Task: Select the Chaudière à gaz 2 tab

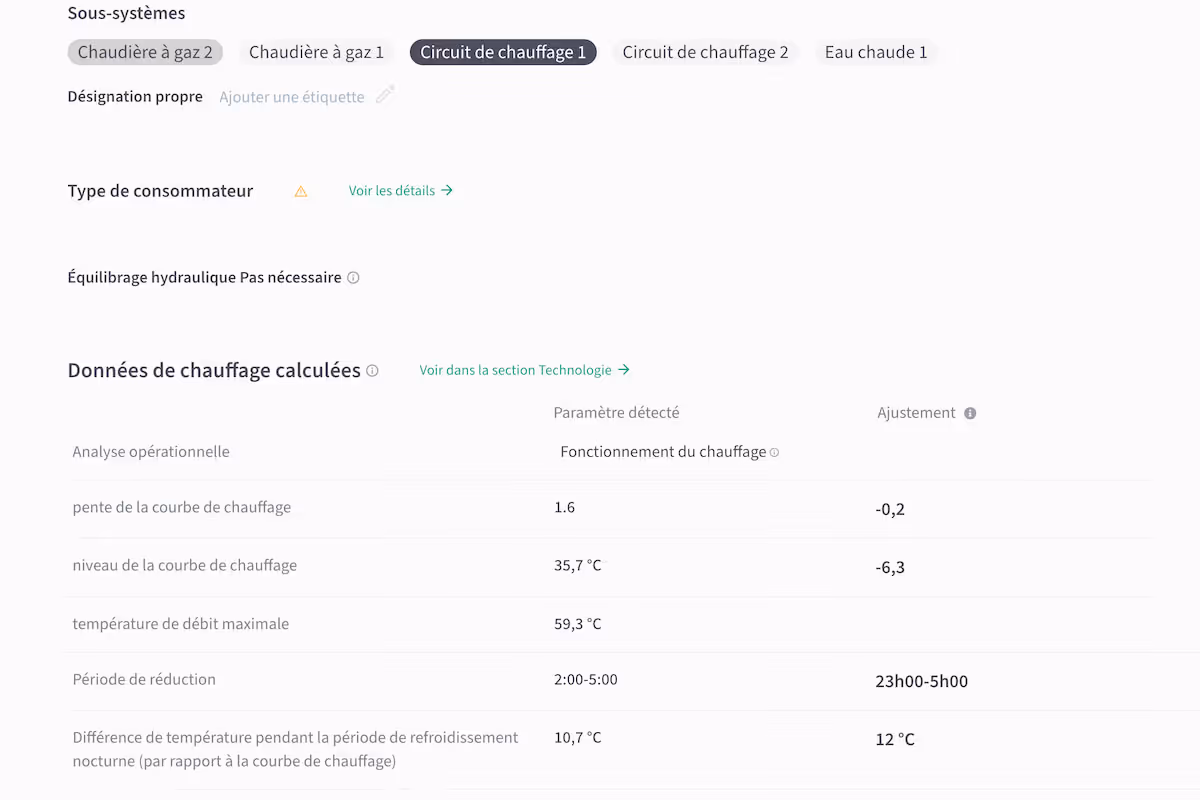Action: pos(145,52)
